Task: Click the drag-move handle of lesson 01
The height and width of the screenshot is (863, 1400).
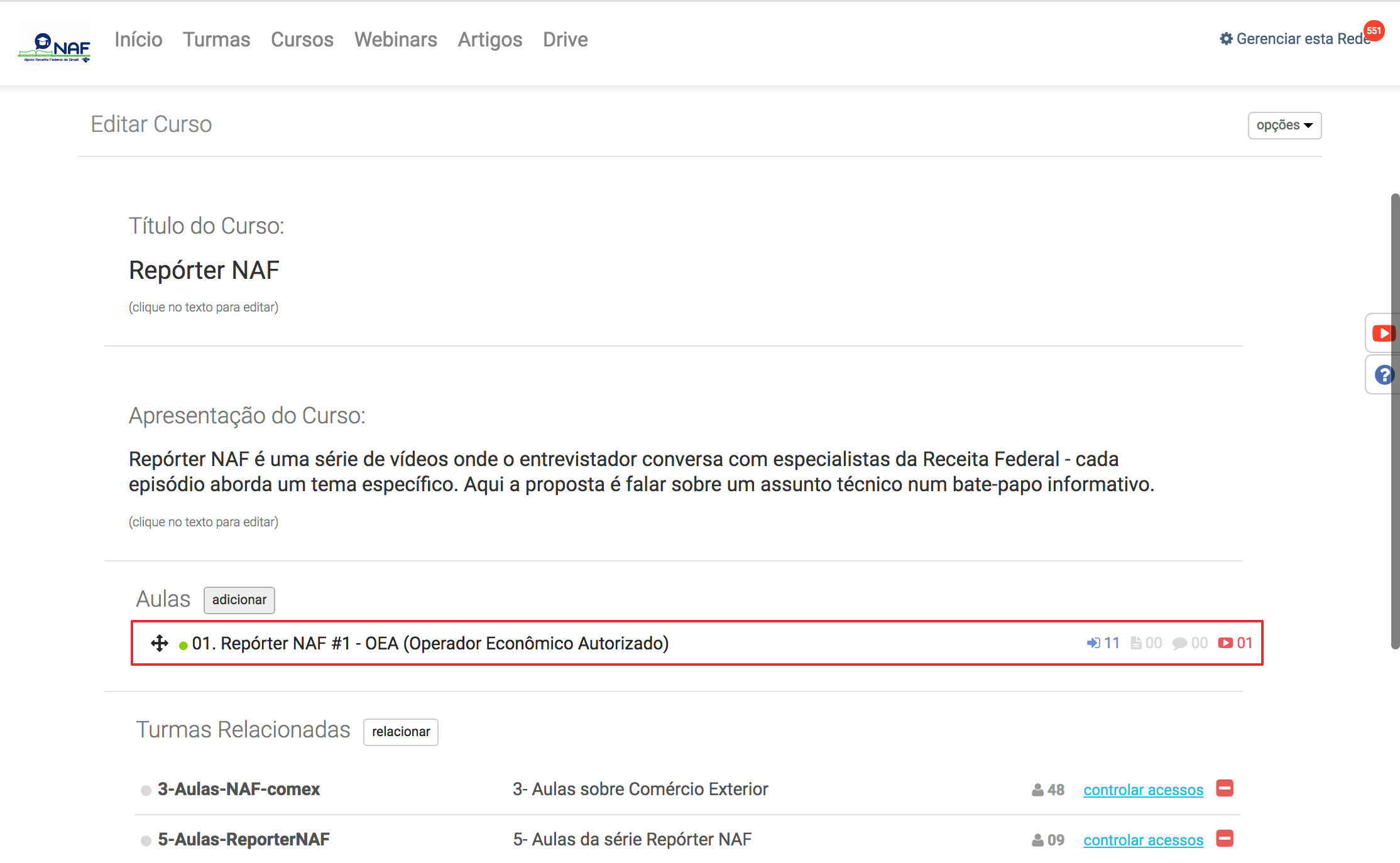Action: [160, 643]
